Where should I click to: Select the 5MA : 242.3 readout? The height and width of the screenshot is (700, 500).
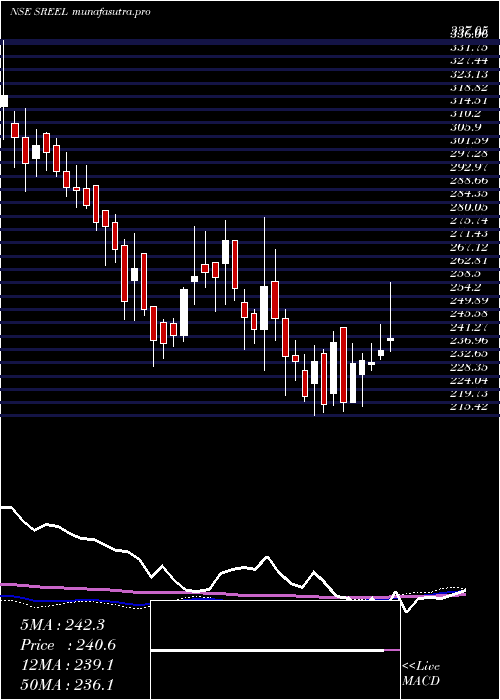[x=62, y=625]
